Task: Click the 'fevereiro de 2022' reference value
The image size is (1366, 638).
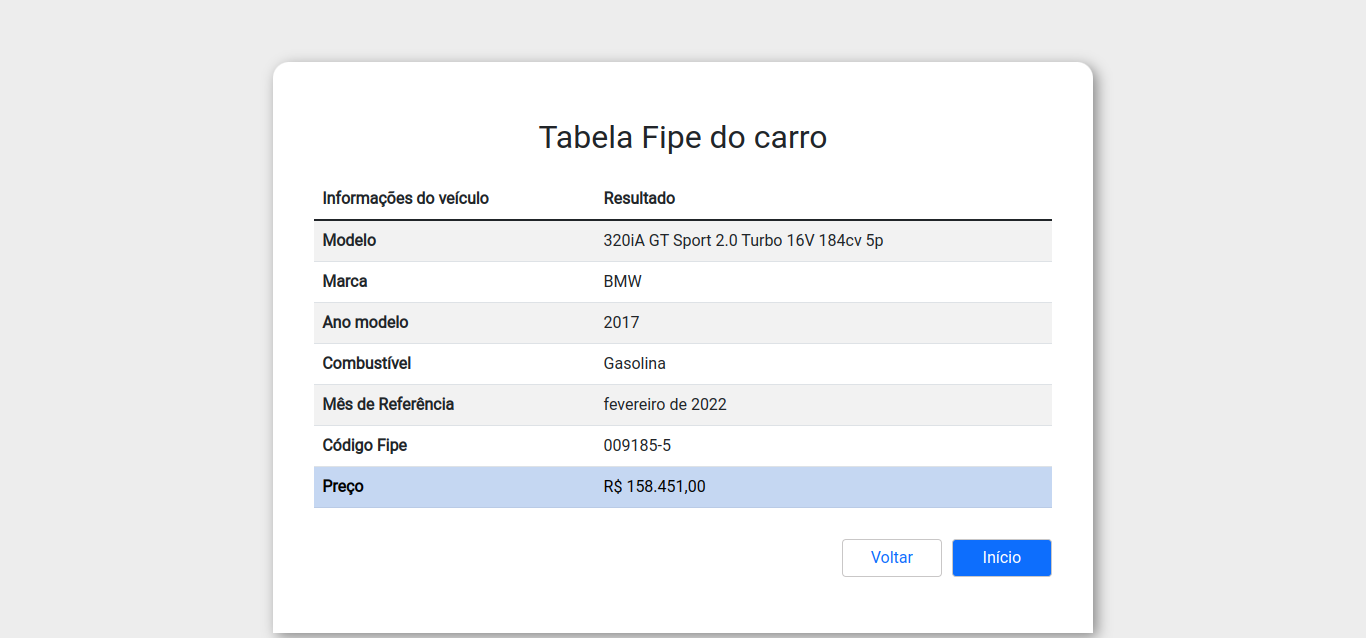Action: [665, 404]
